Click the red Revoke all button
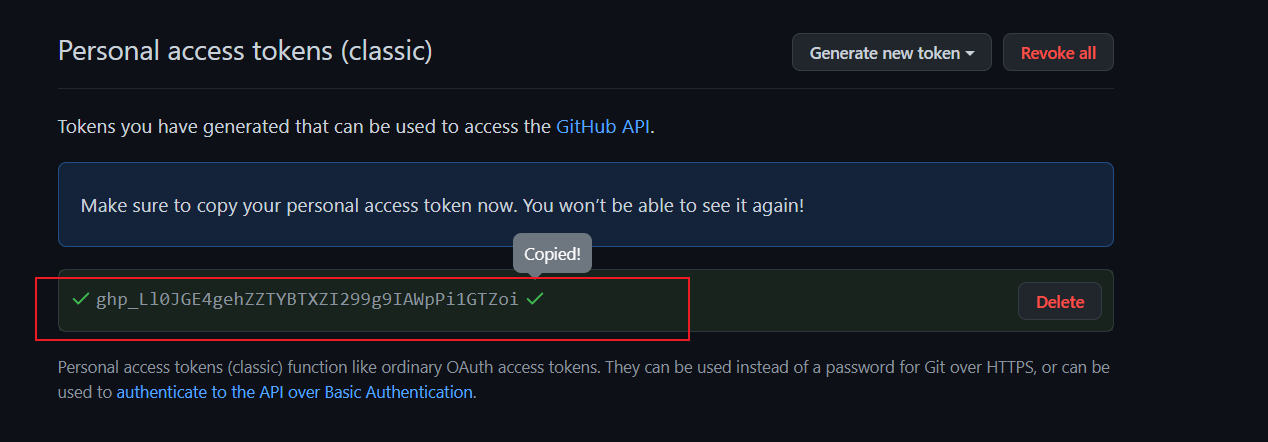 tap(1058, 53)
